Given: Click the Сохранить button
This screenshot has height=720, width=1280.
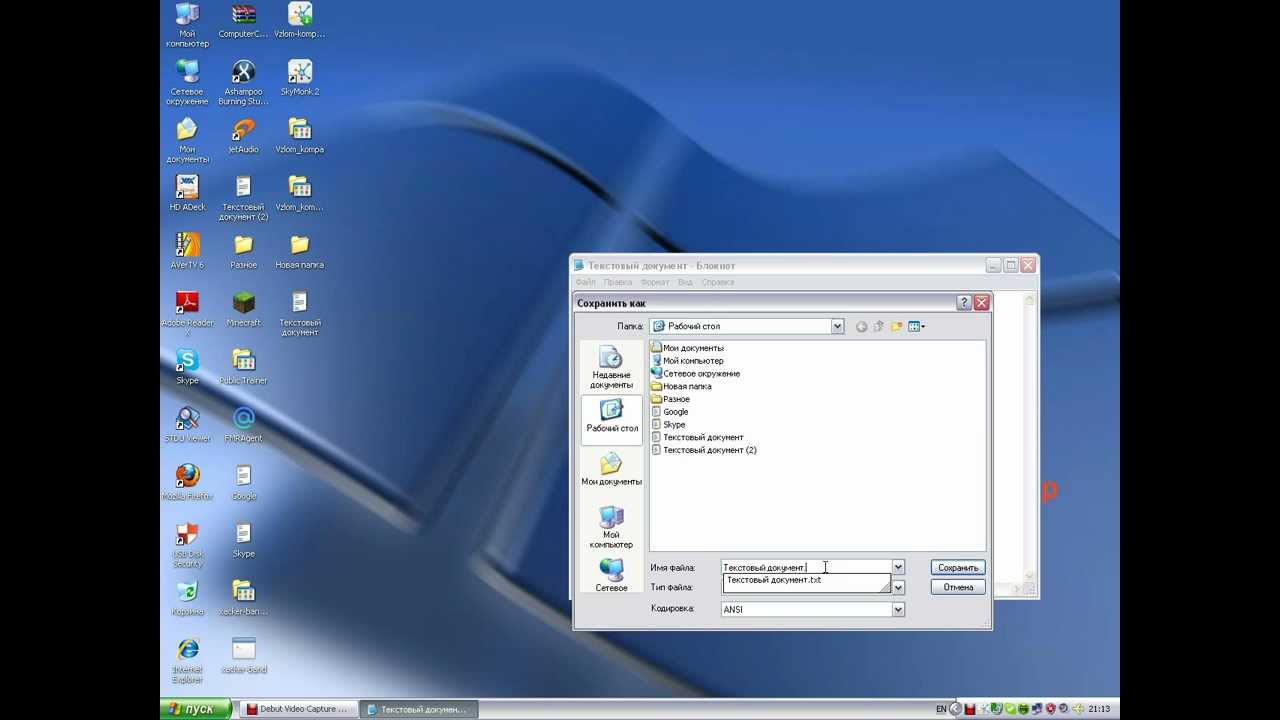Looking at the screenshot, I should pos(958,567).
